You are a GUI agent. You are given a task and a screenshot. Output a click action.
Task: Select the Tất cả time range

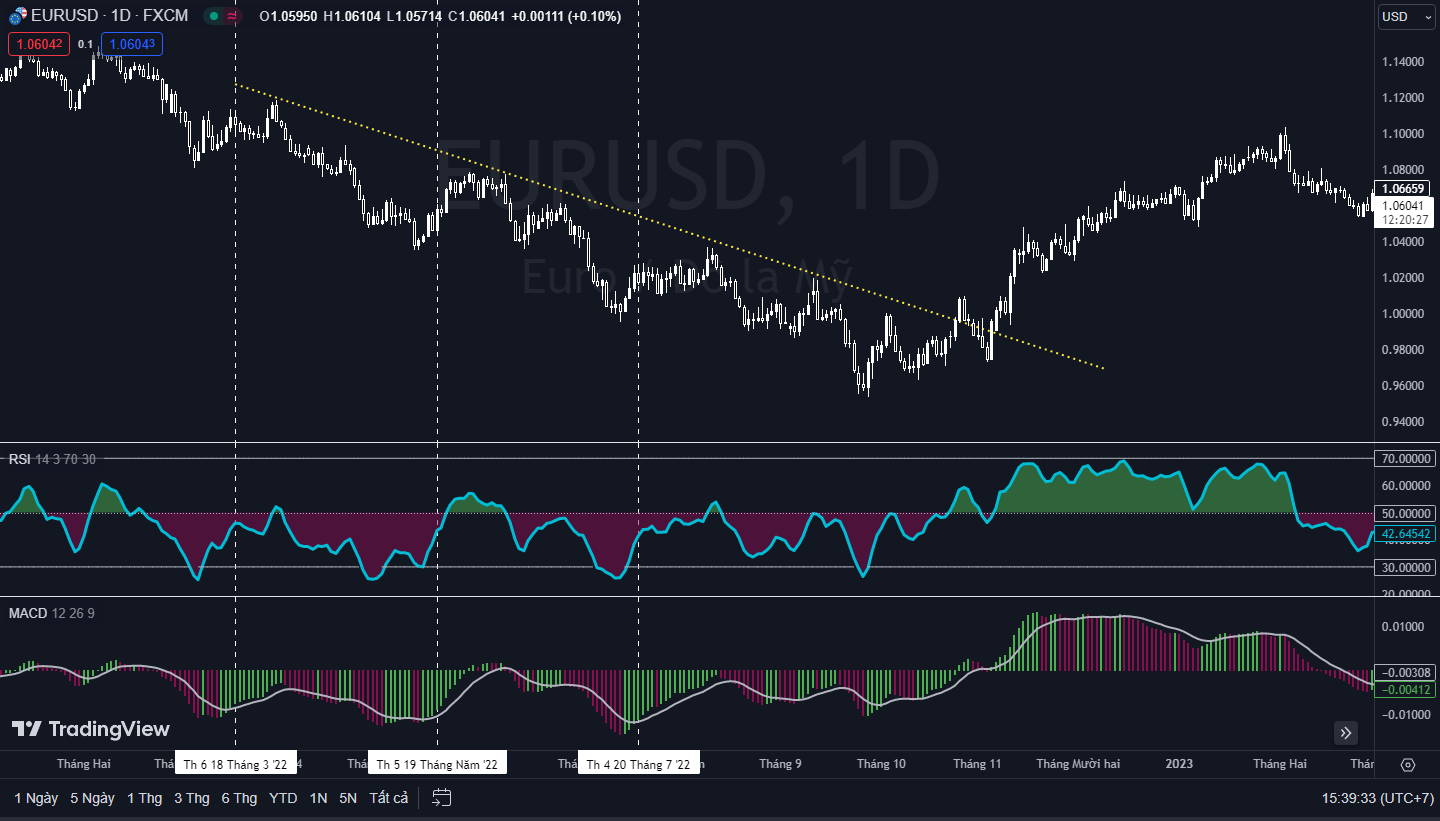point(389,798)
